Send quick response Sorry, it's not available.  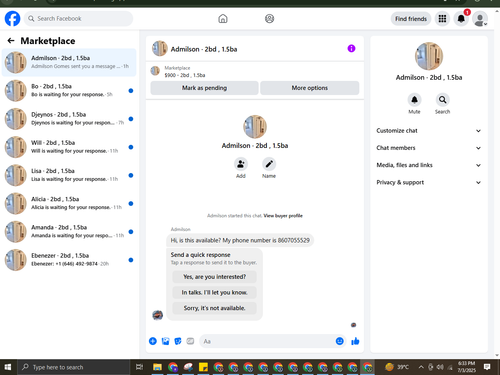point(214,308)
